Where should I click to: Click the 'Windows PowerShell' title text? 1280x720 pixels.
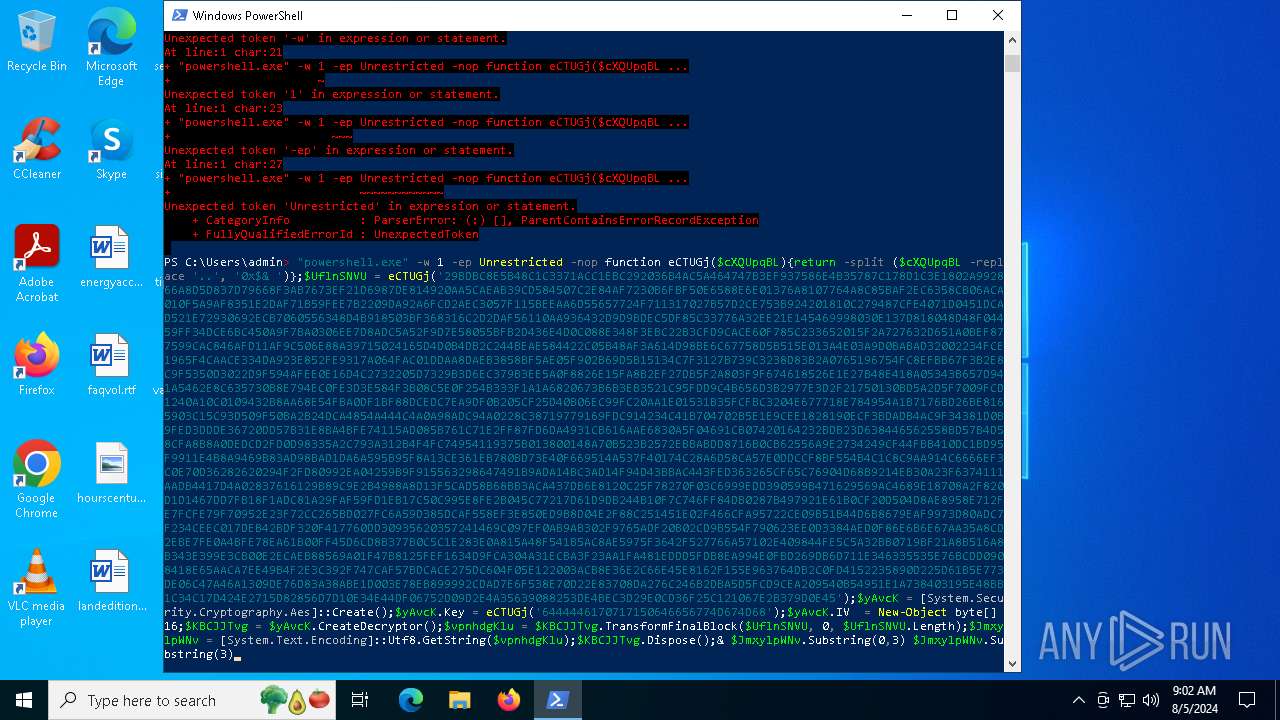pos(247,16)
